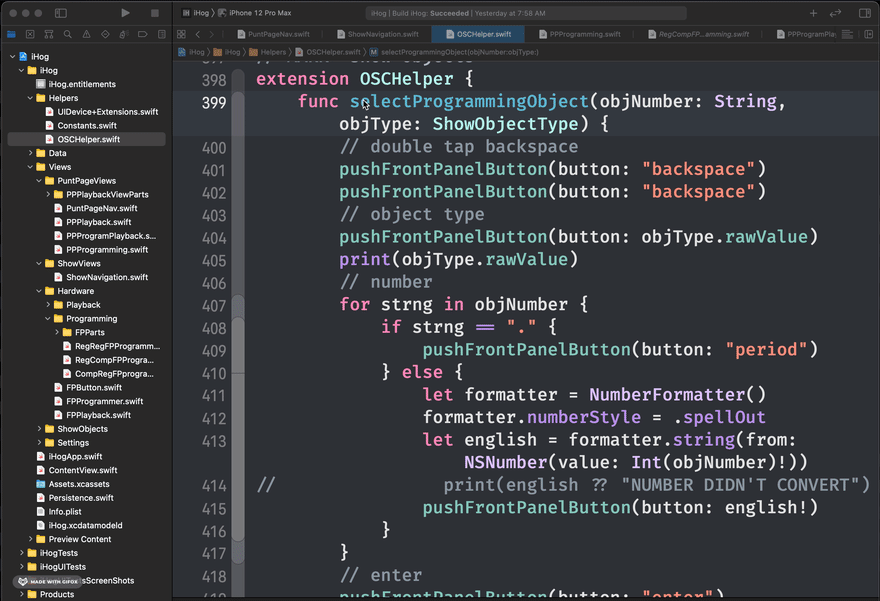Click code folding ribbon at line 410
Image resolution: width=880 pixels, height=601 pixels.
239,373
